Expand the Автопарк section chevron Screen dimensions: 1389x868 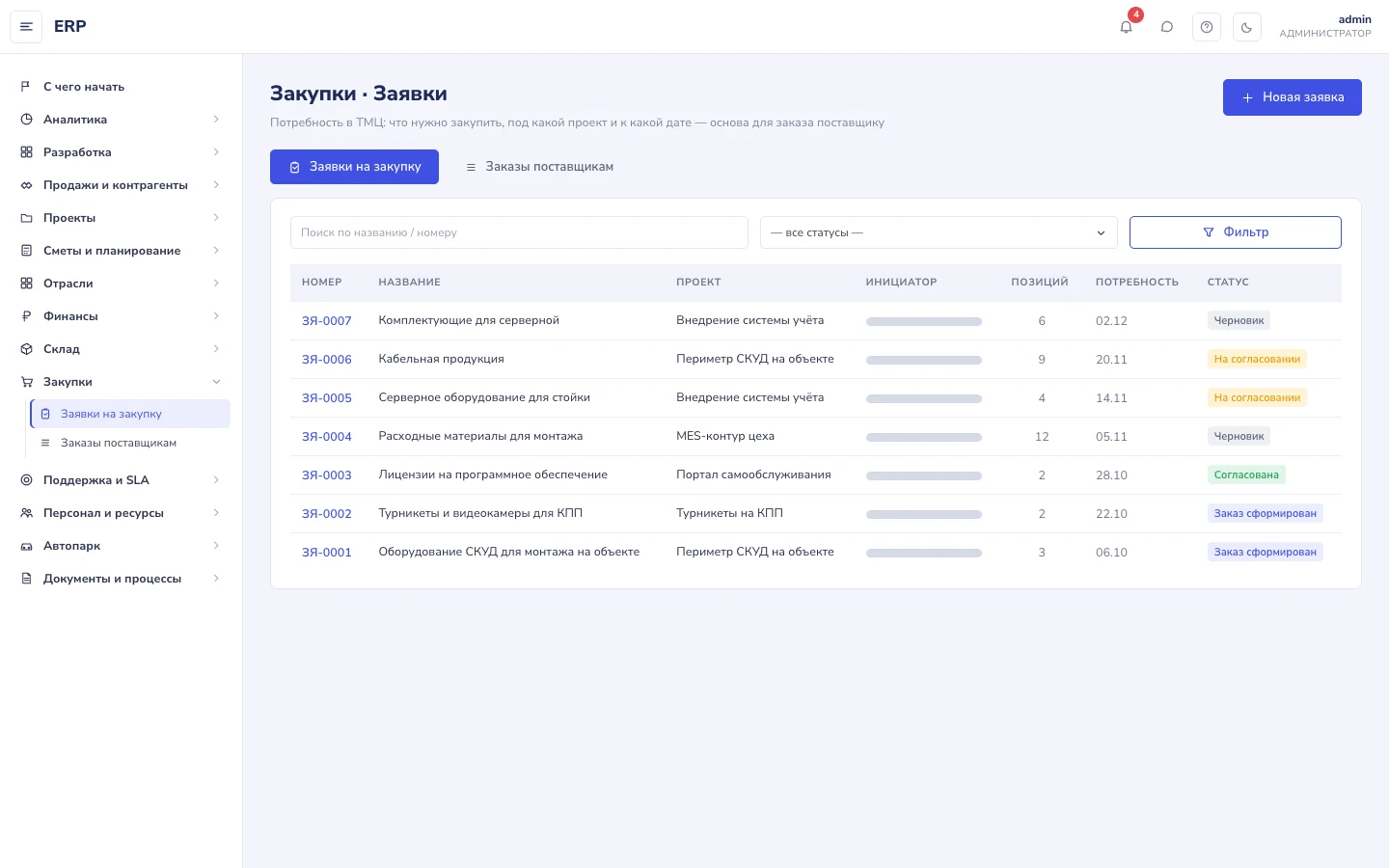(x=216, y=546)
